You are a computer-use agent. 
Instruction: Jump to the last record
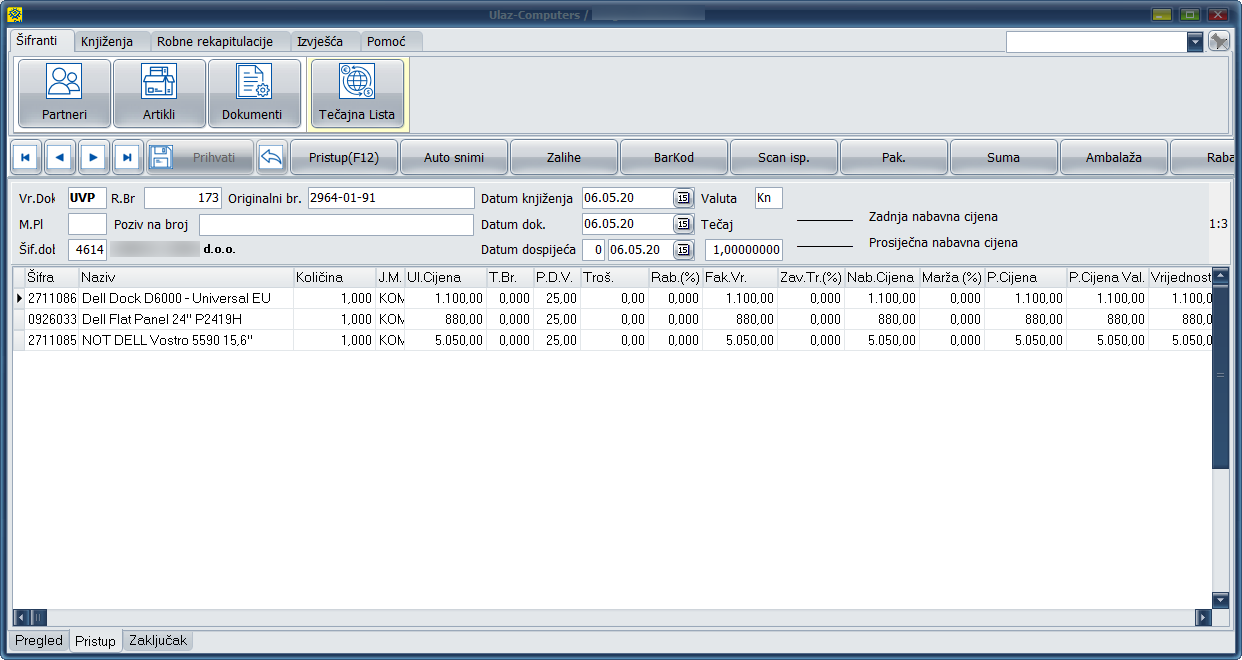pyautogui.click(x=128, y=158)
